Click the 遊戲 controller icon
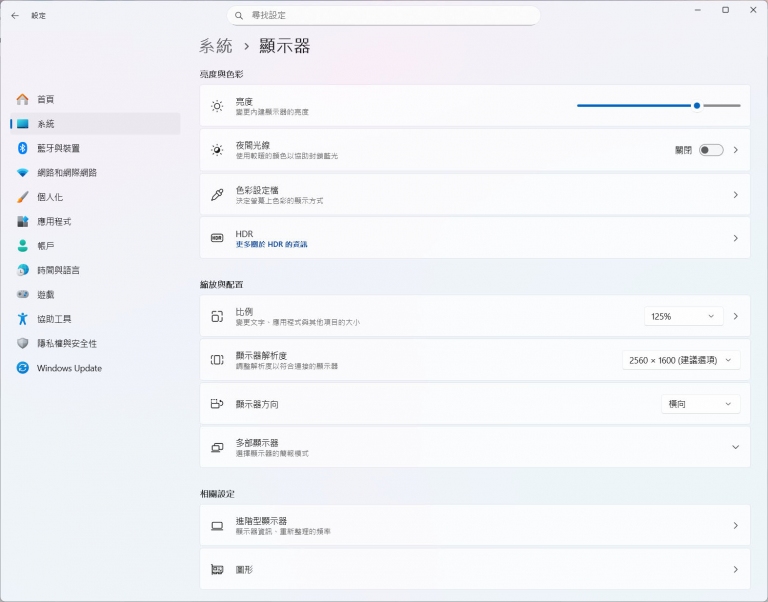 click(22, 295)
